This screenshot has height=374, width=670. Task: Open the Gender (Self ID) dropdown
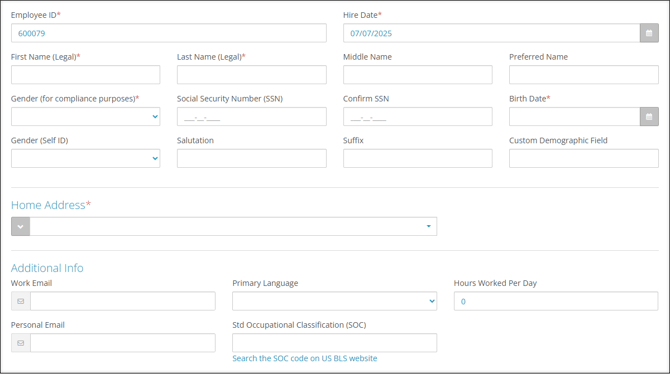pyautogui.click(x=85, y=159)
